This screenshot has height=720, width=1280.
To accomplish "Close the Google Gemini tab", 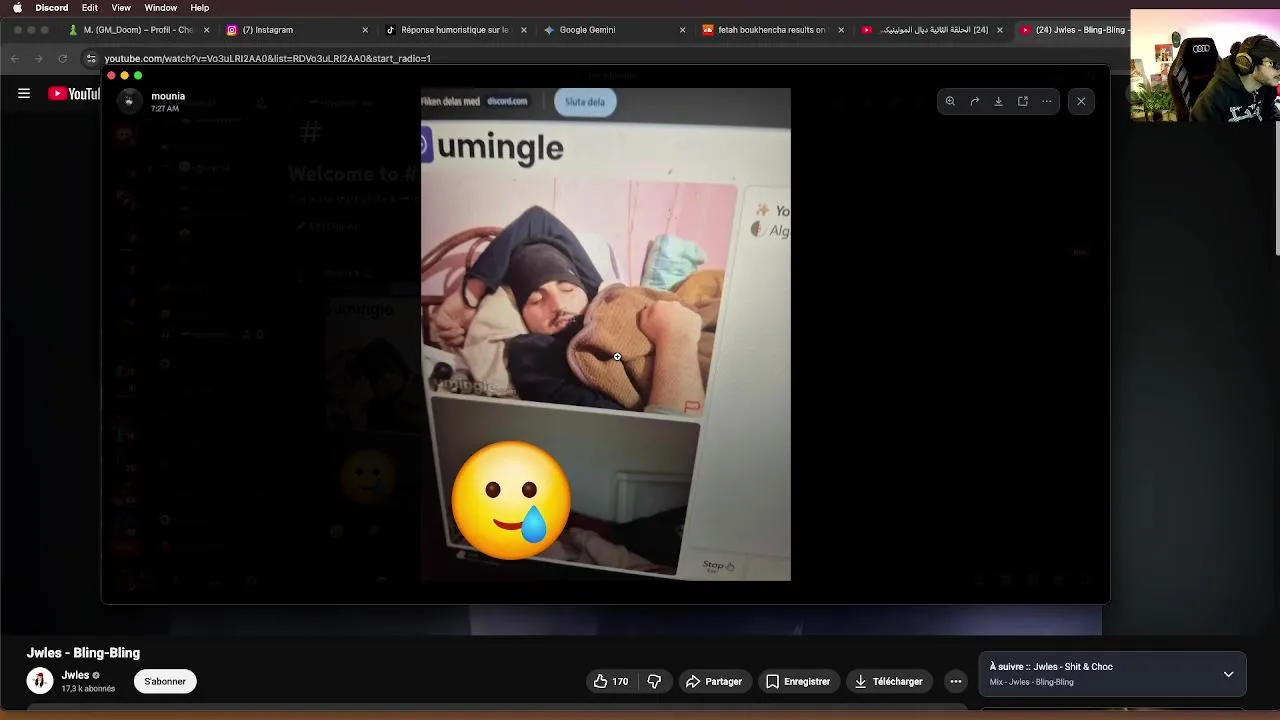I will pyautogui.click(x=682, y=30).
